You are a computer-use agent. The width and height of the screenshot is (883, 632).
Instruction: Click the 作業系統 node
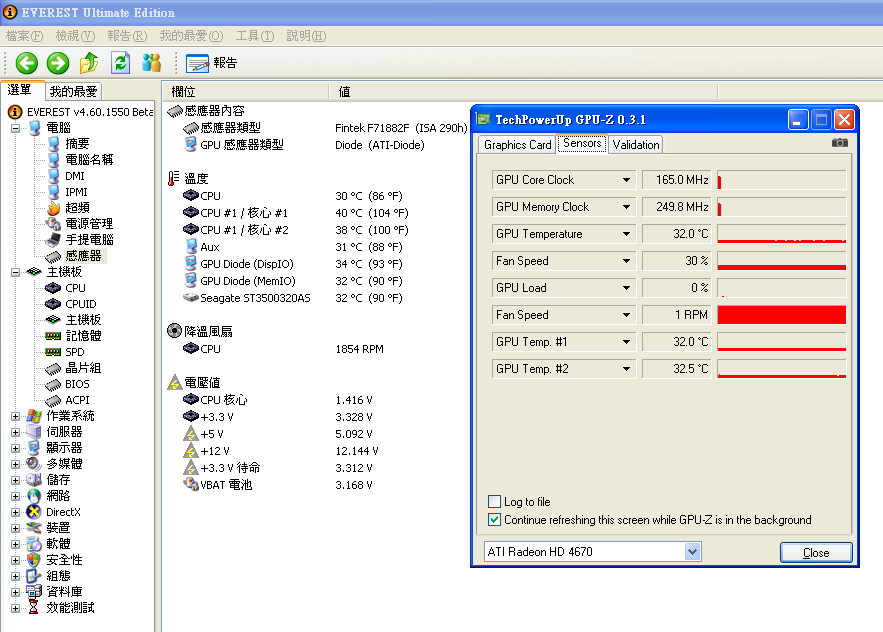70,416
